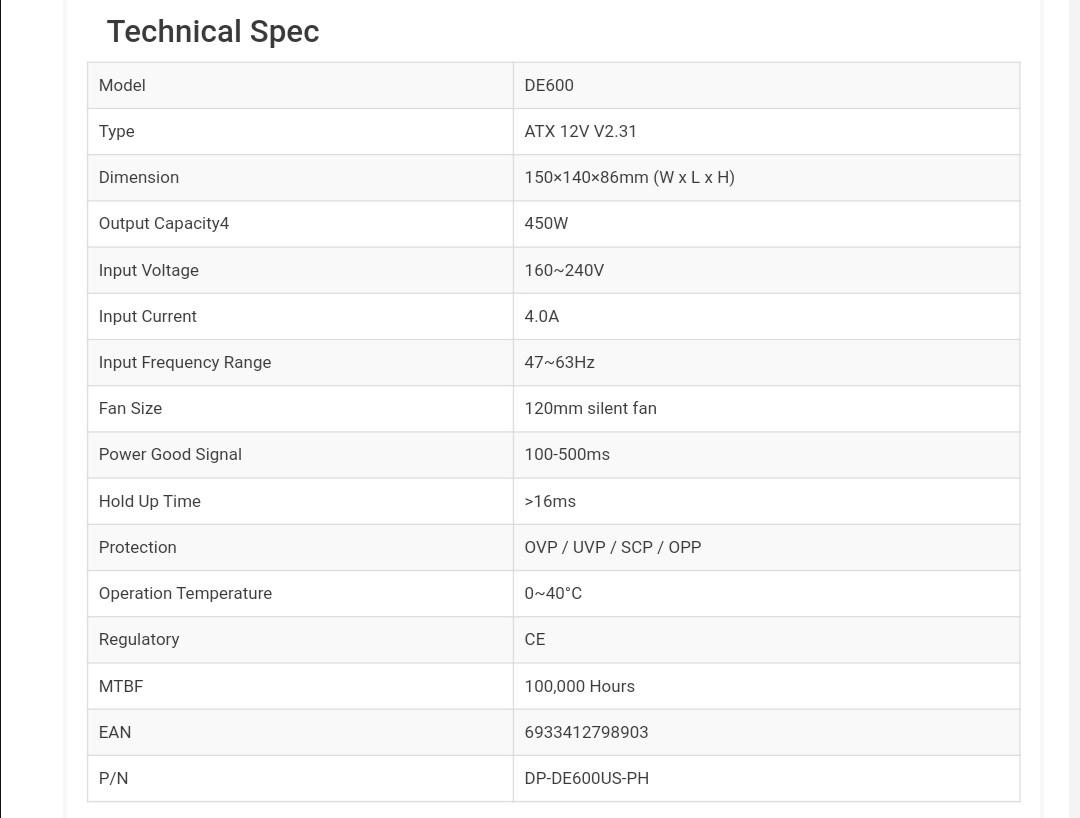
Task: Click the DP-DE600US-PH part number
Action: click(586, 779)
